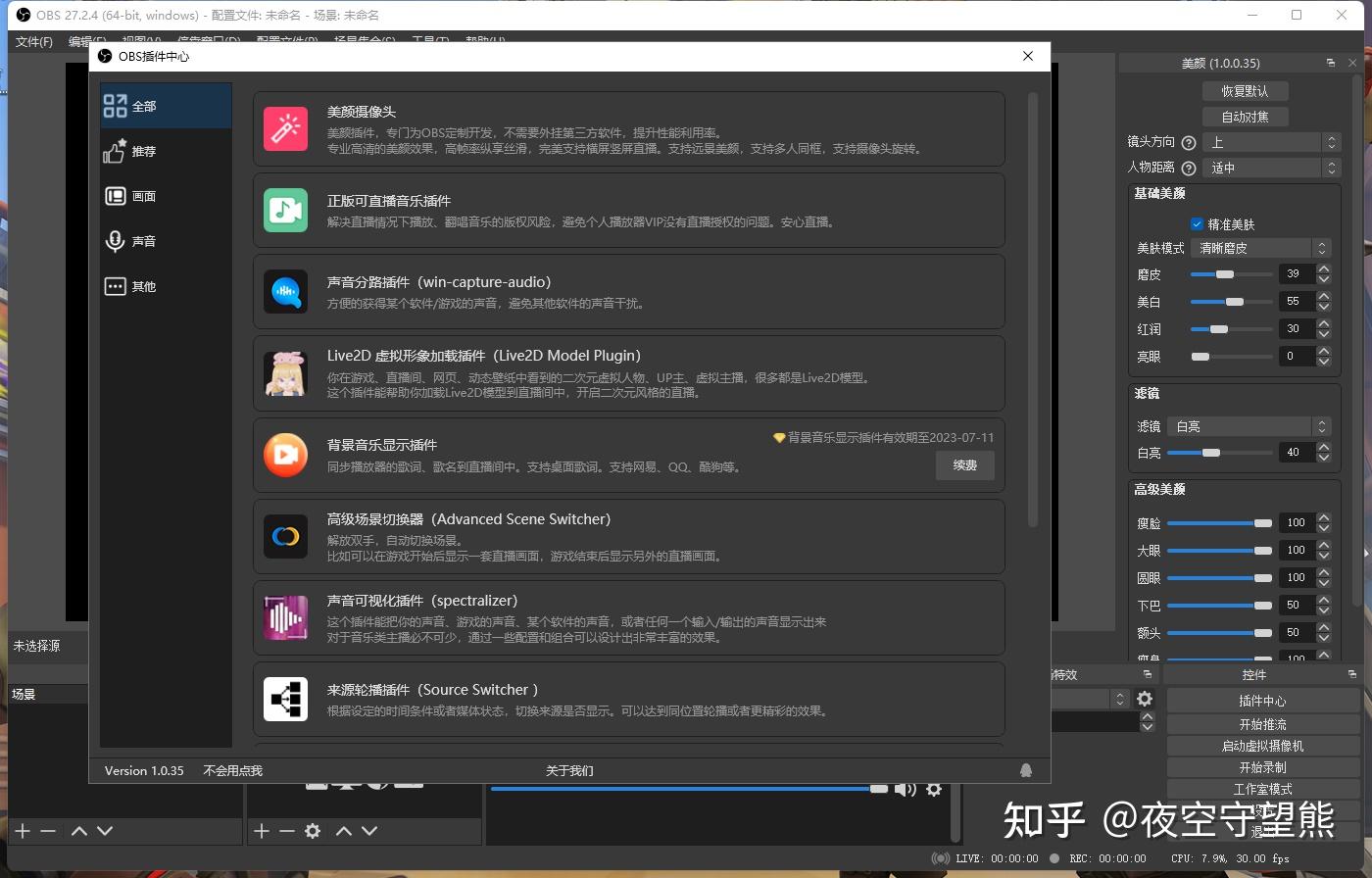Click the 下巴 value field

[1297, 605]
